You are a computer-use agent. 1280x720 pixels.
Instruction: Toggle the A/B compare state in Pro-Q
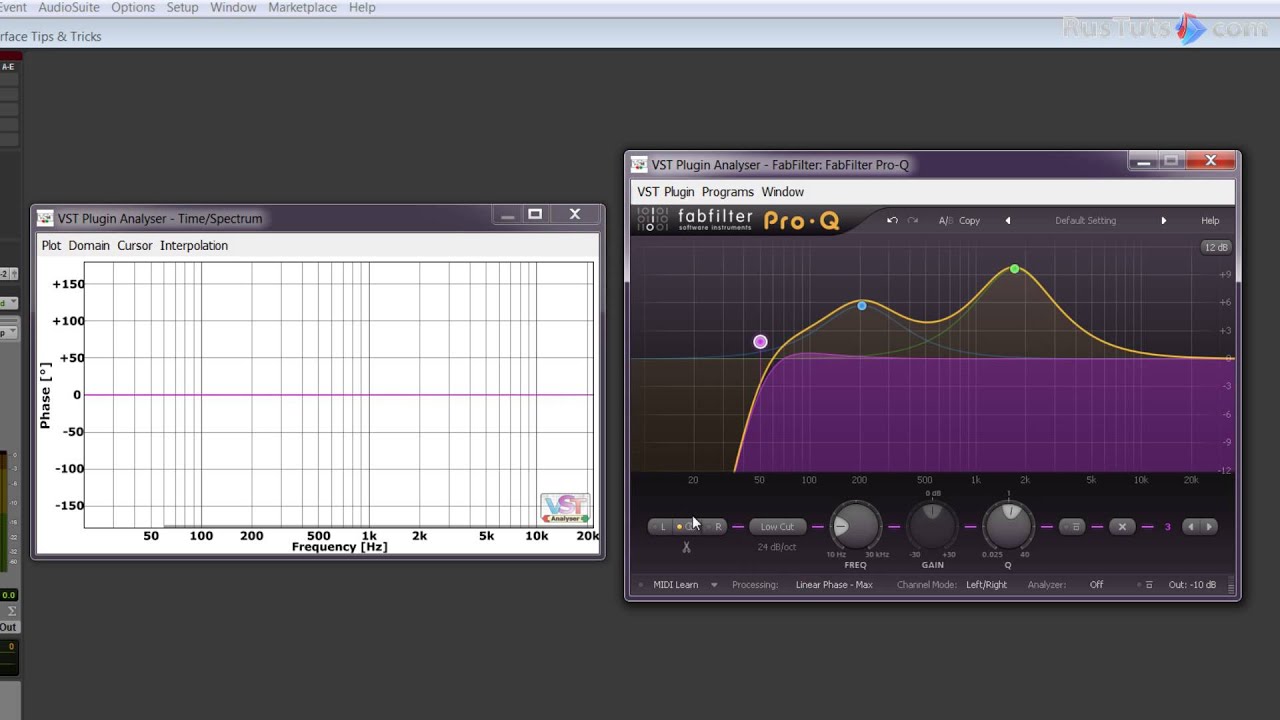[945, 220]
